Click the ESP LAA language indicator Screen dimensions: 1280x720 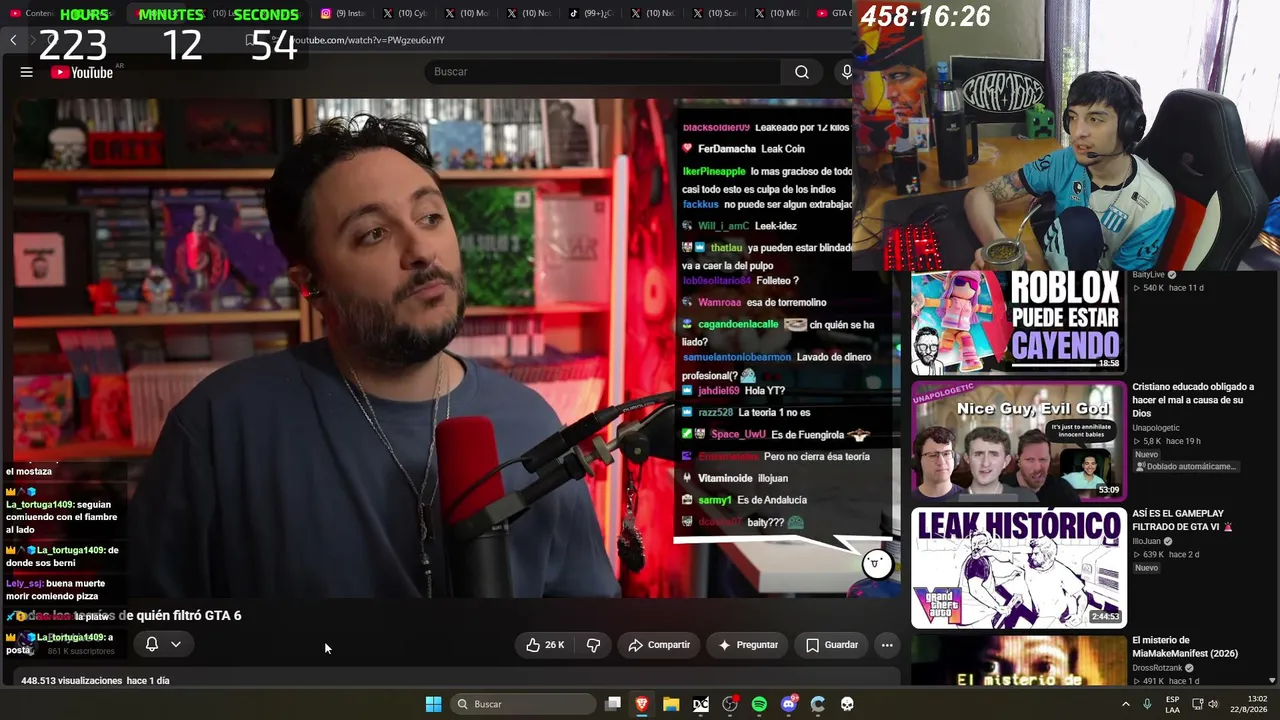(1172, 704)
